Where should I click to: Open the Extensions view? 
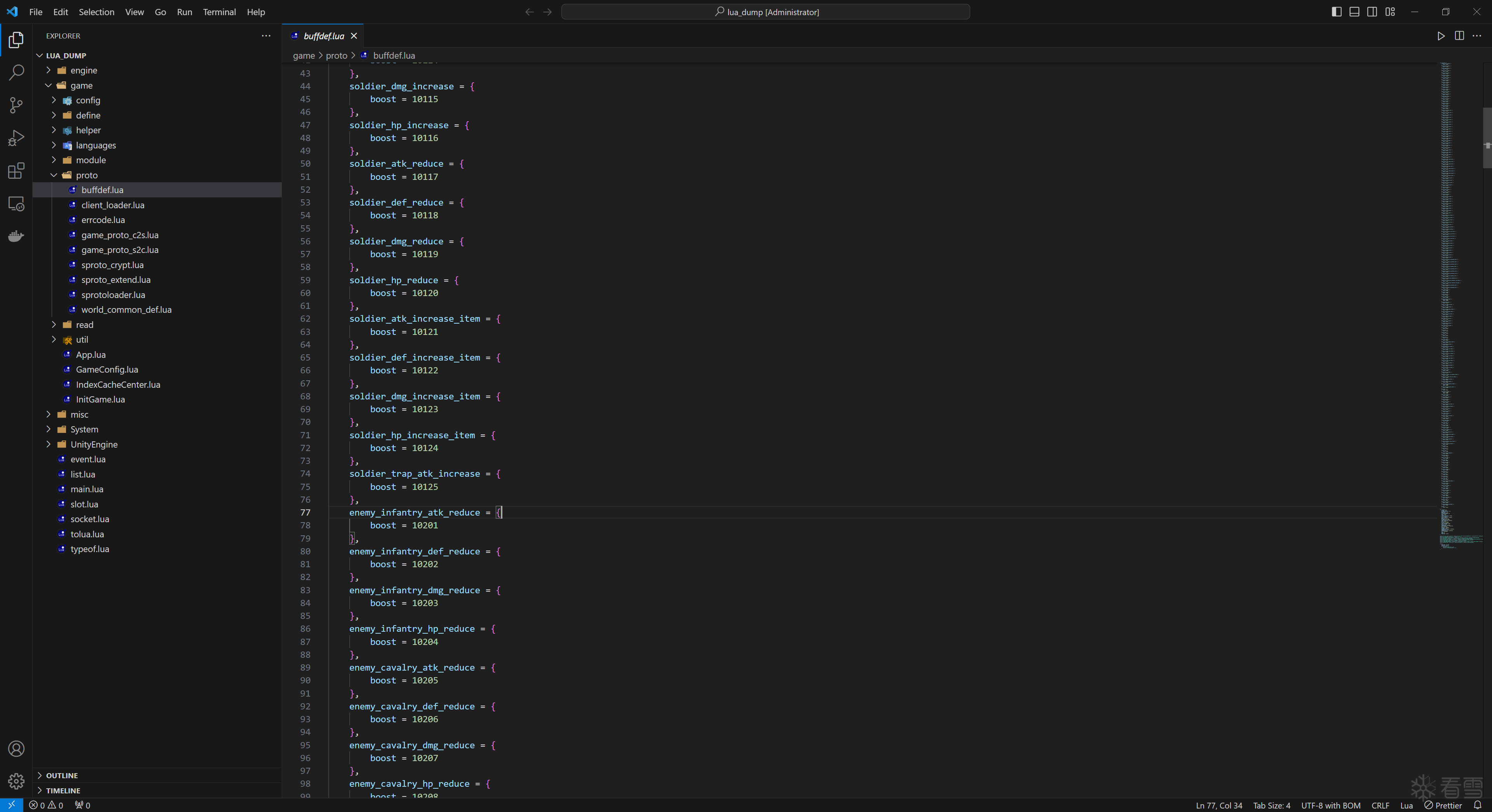pyautogui.click(x=16, y=171)
